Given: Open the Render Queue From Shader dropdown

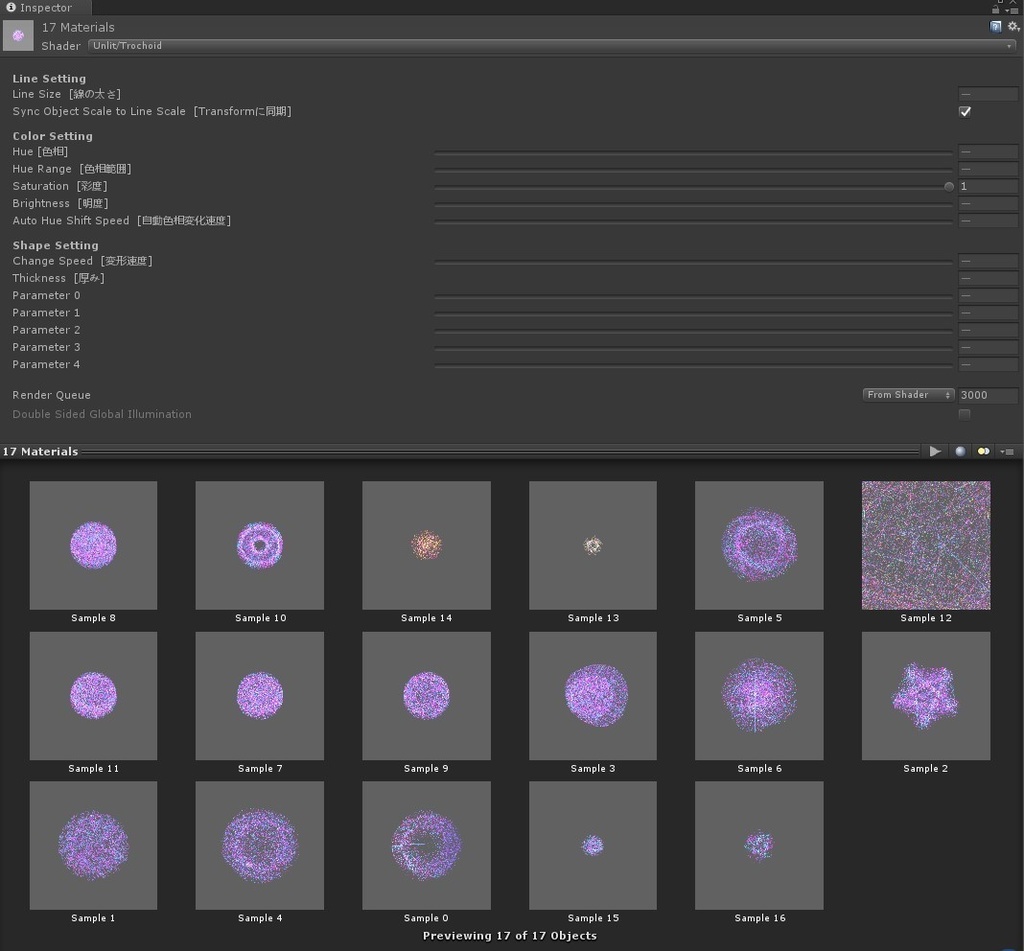Looking at the screenshot, I should coord(908,395).
